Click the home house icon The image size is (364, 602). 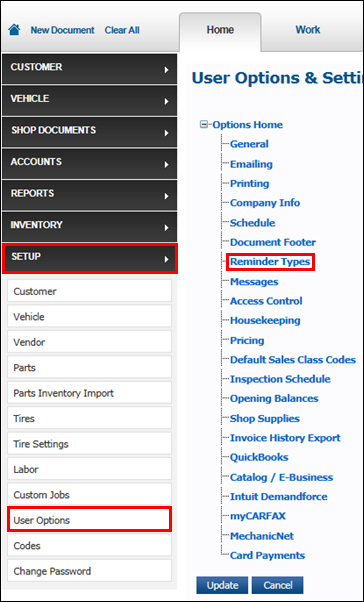14,30
